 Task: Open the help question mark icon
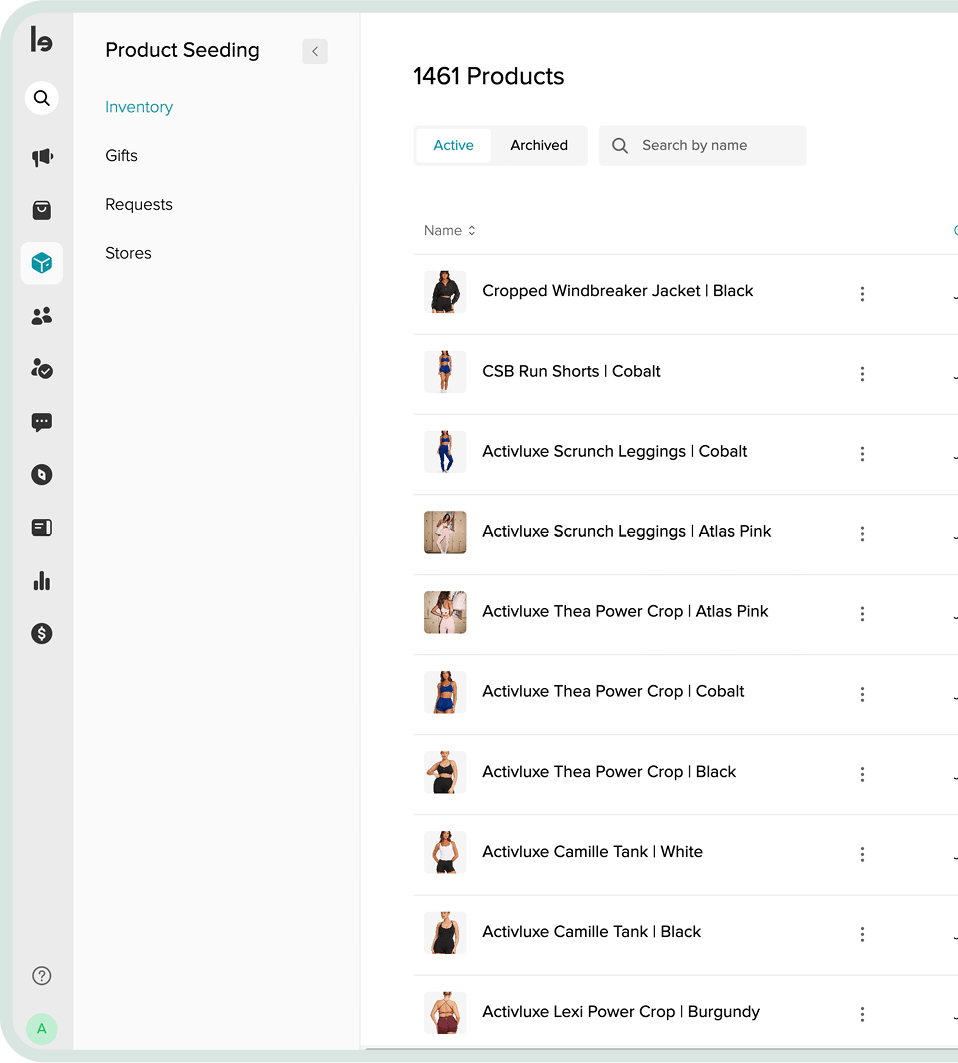[x=42, y=976]
